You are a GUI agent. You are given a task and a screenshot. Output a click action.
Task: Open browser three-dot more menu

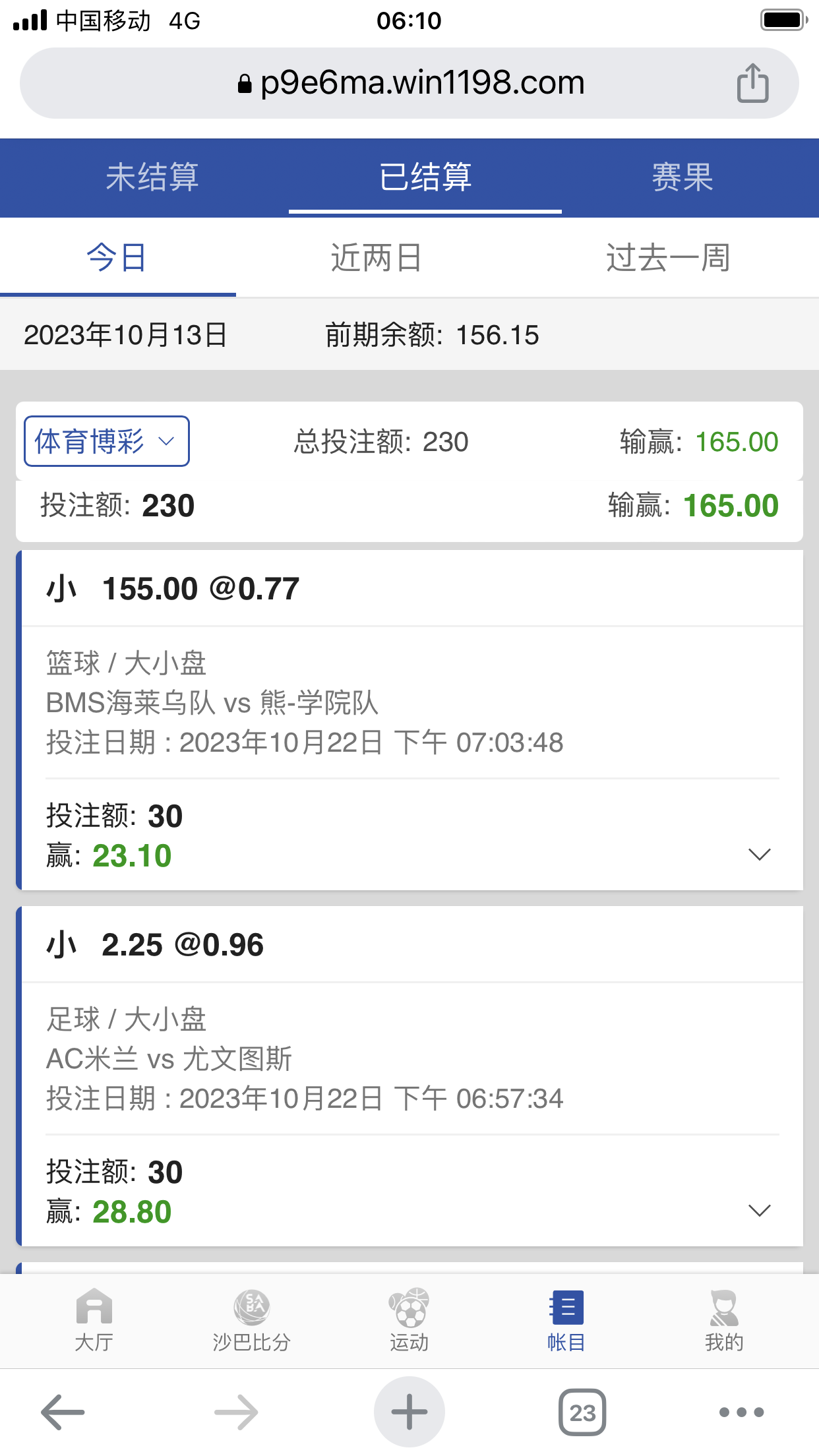(x=741, y=1412)
